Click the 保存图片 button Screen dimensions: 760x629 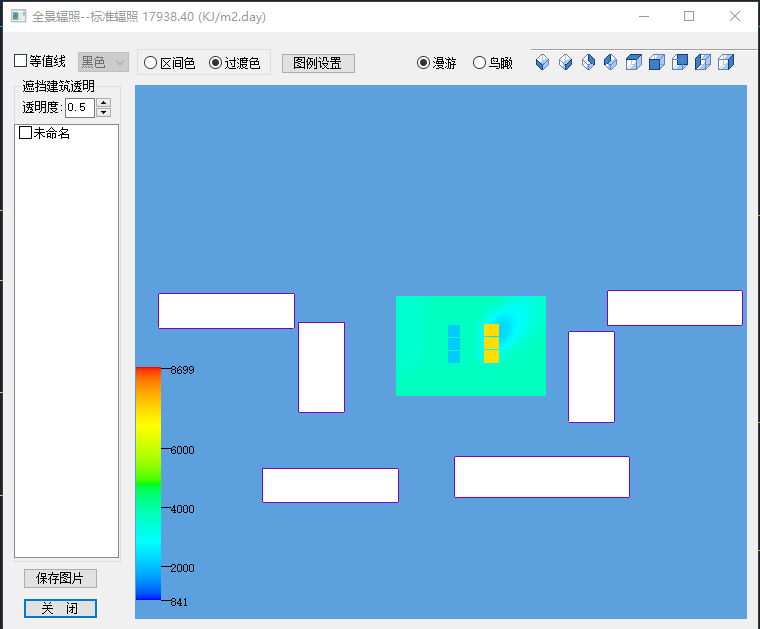[60, 578]
